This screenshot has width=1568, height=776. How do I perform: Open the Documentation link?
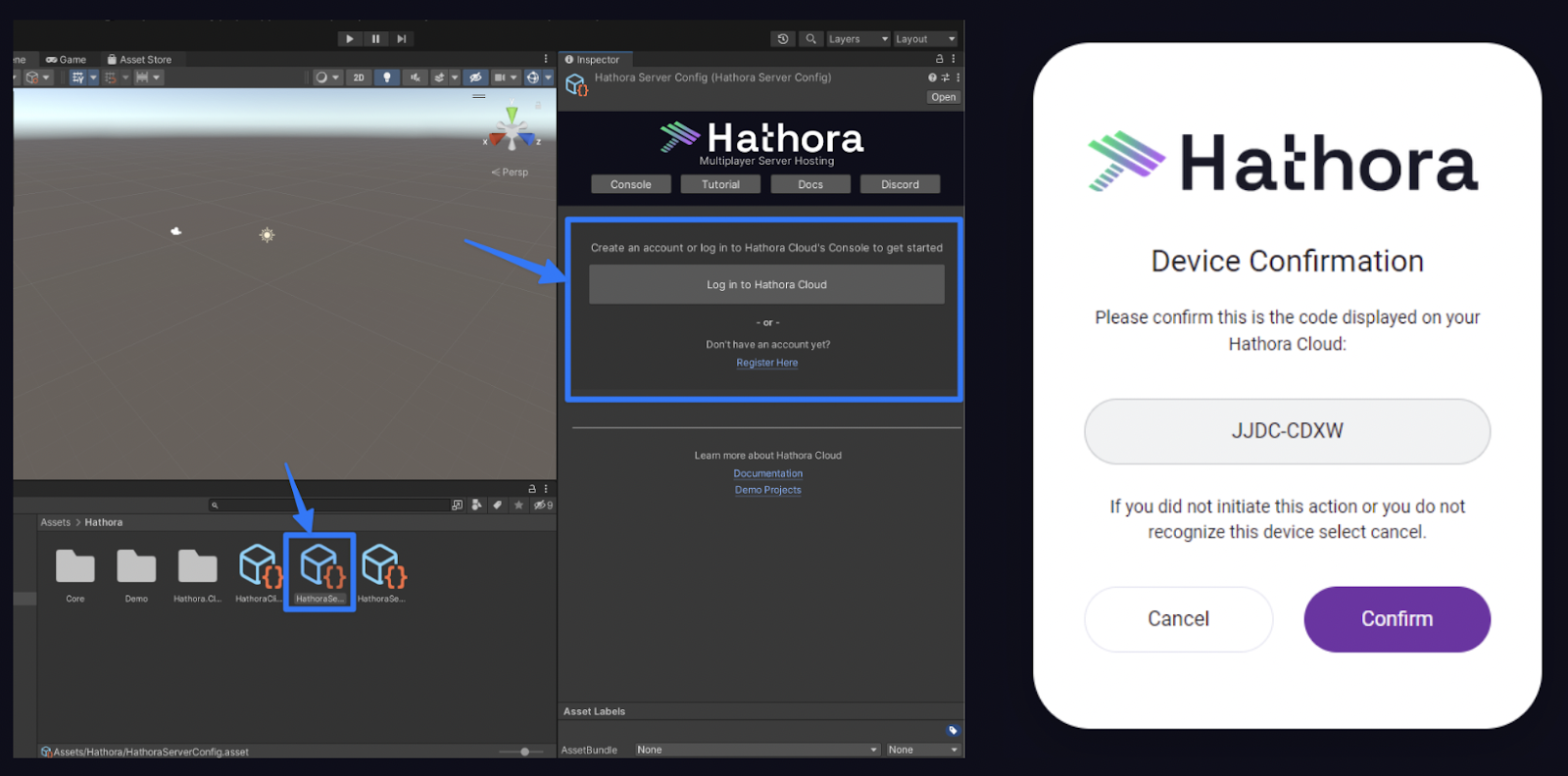(768, 473)
